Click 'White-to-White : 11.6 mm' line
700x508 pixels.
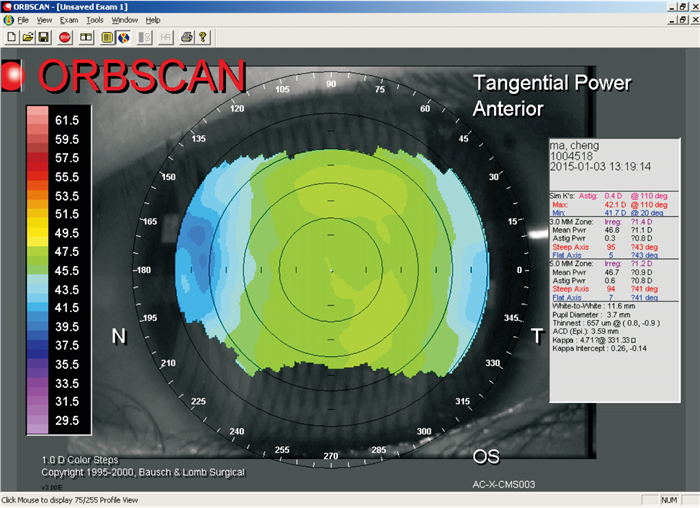point(593,306)
